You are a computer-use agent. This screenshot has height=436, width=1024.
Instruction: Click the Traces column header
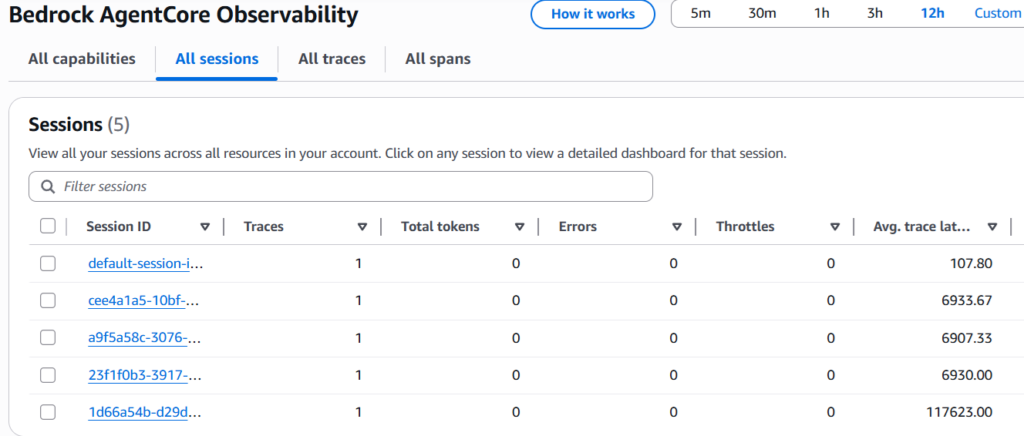263,226
